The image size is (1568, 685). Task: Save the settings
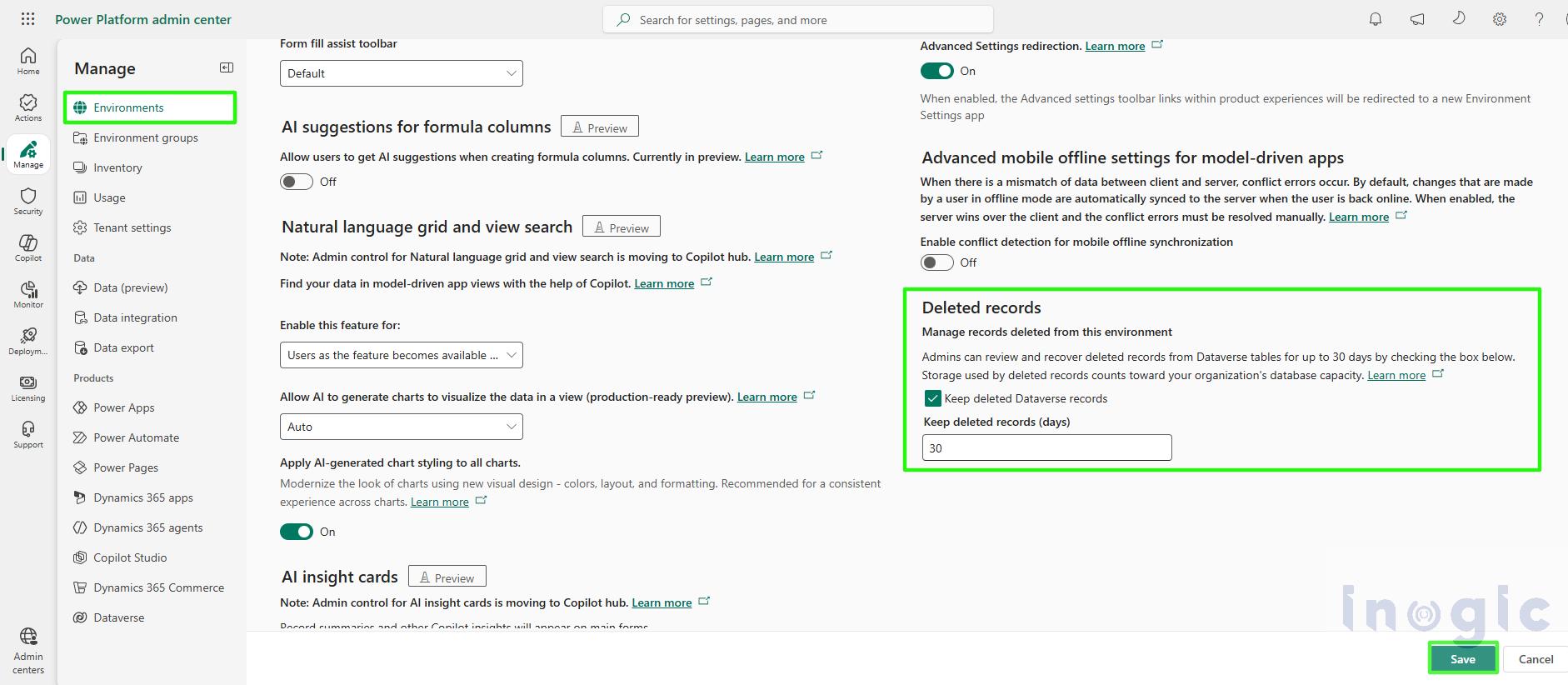pos(1463,658)
